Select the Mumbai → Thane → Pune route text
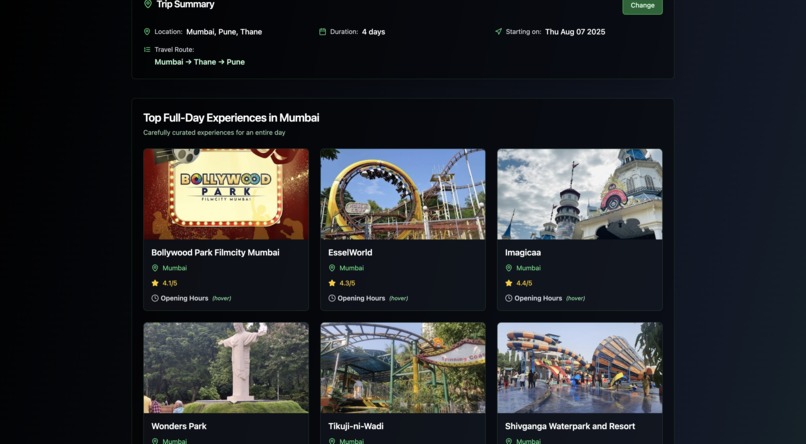The image size is (806, 444). coord(199,62)
